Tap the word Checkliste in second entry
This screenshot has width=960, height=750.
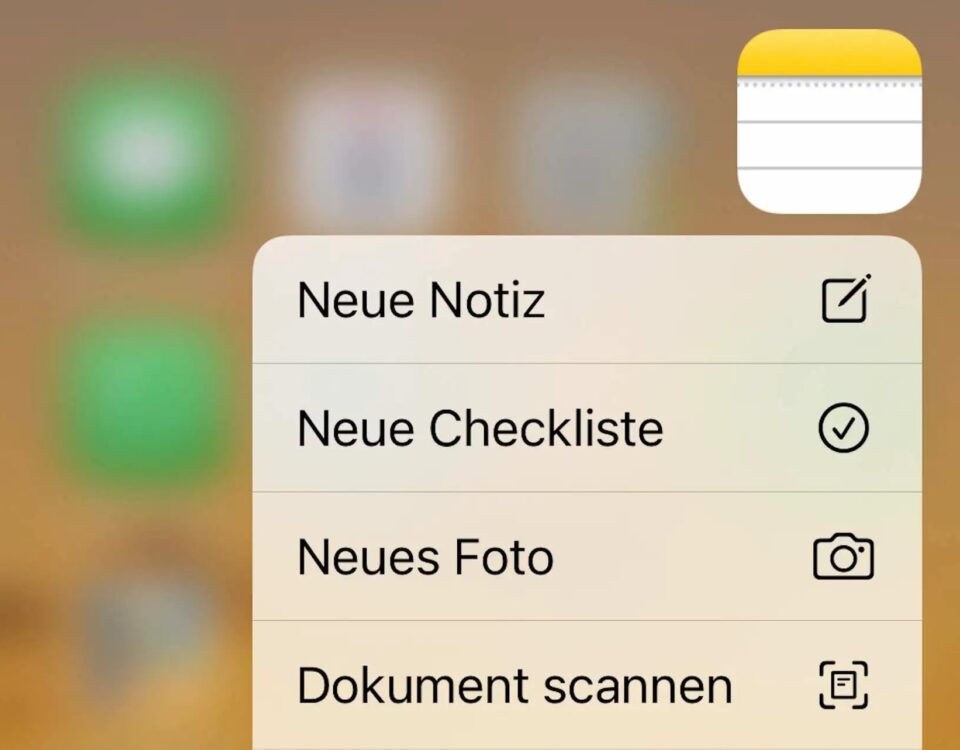point(546,428)
